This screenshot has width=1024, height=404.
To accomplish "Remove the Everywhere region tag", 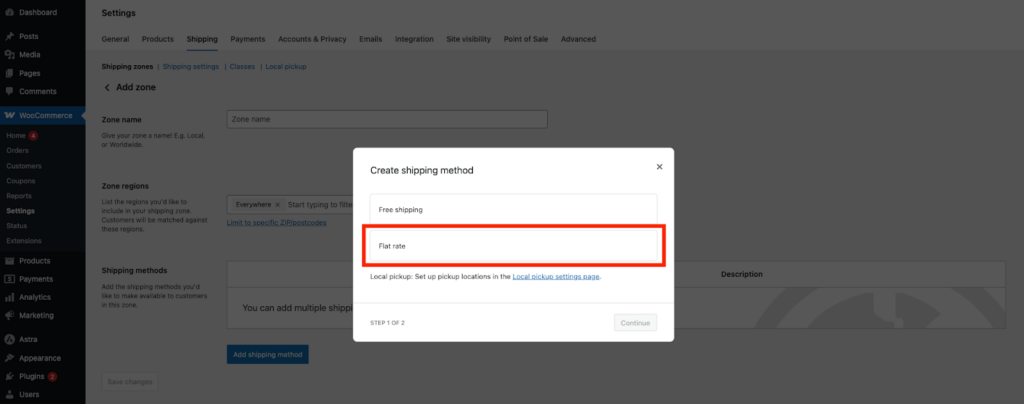I will pos(278,205).
